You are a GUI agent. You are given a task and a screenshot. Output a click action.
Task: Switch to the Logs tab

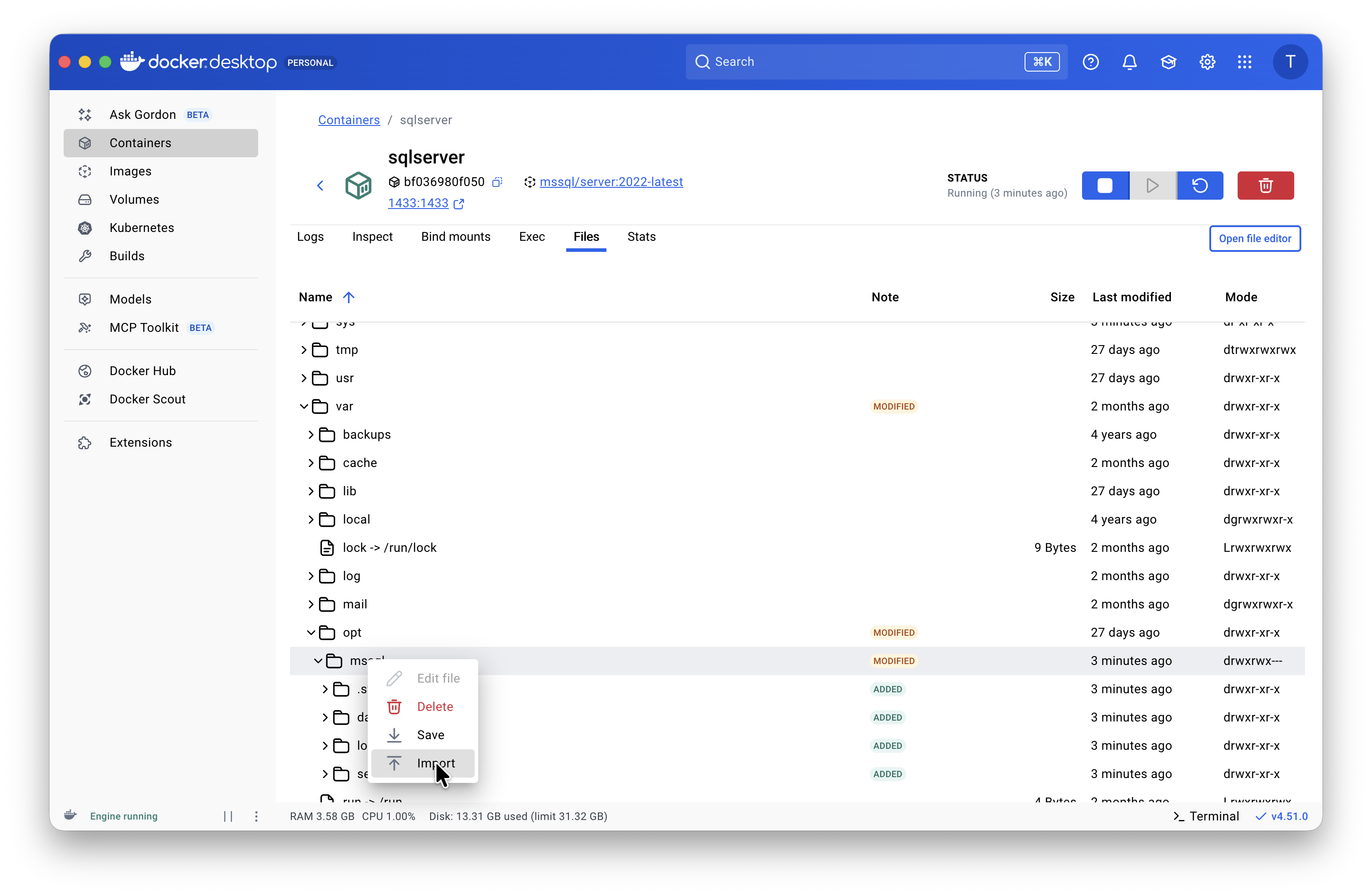(x=310, y=237)
